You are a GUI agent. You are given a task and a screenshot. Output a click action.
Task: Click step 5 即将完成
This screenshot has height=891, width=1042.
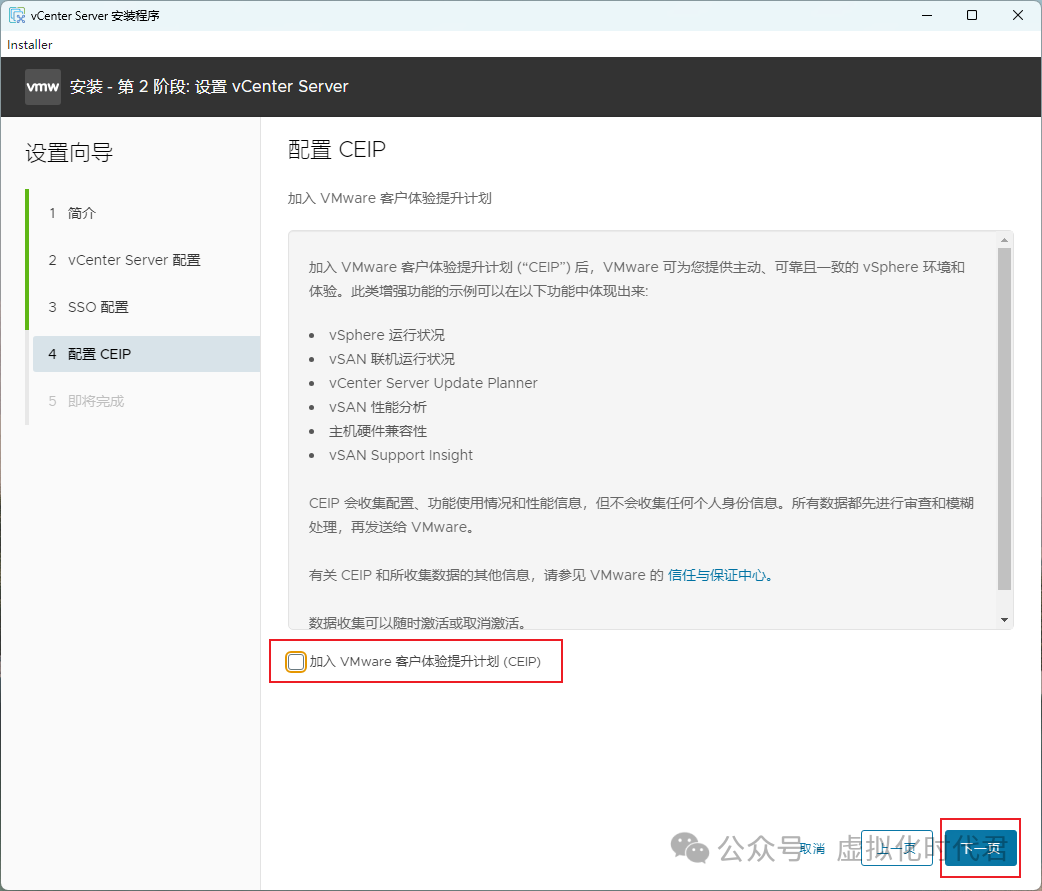coord(86,401)
